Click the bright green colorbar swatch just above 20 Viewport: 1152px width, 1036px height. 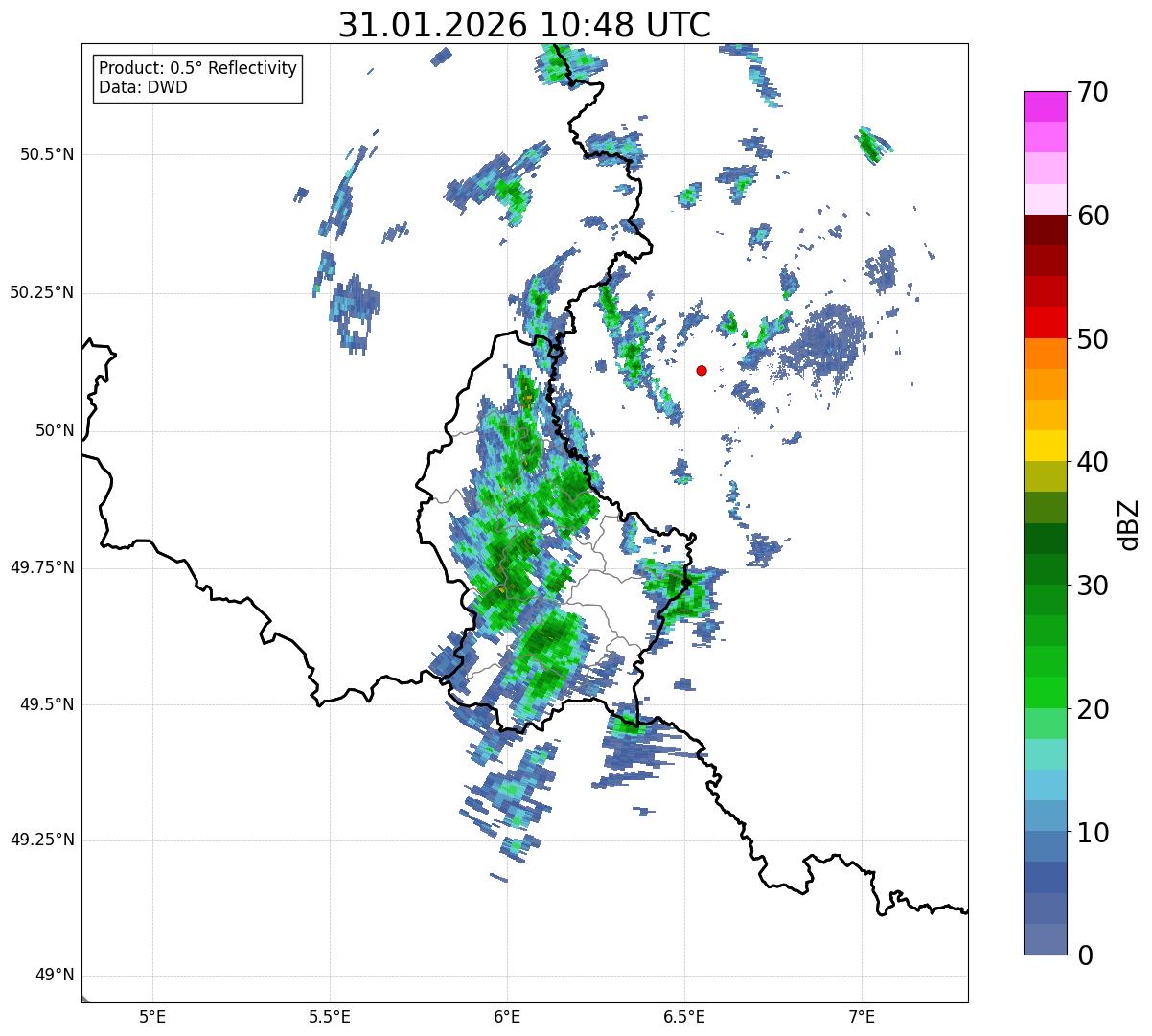click(1045, 693)
